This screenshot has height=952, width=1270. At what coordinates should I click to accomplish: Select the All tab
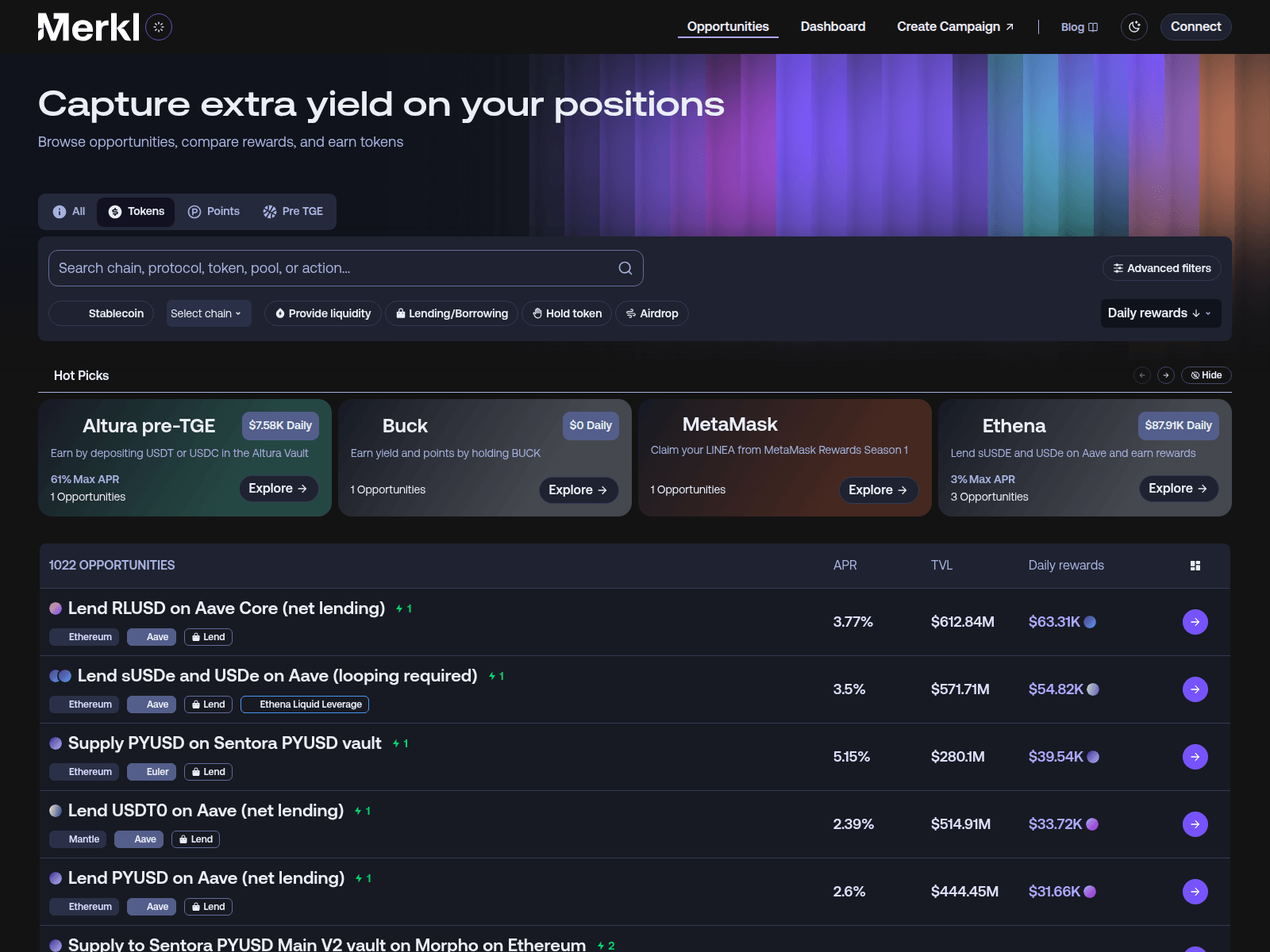(x=69, y=212)
